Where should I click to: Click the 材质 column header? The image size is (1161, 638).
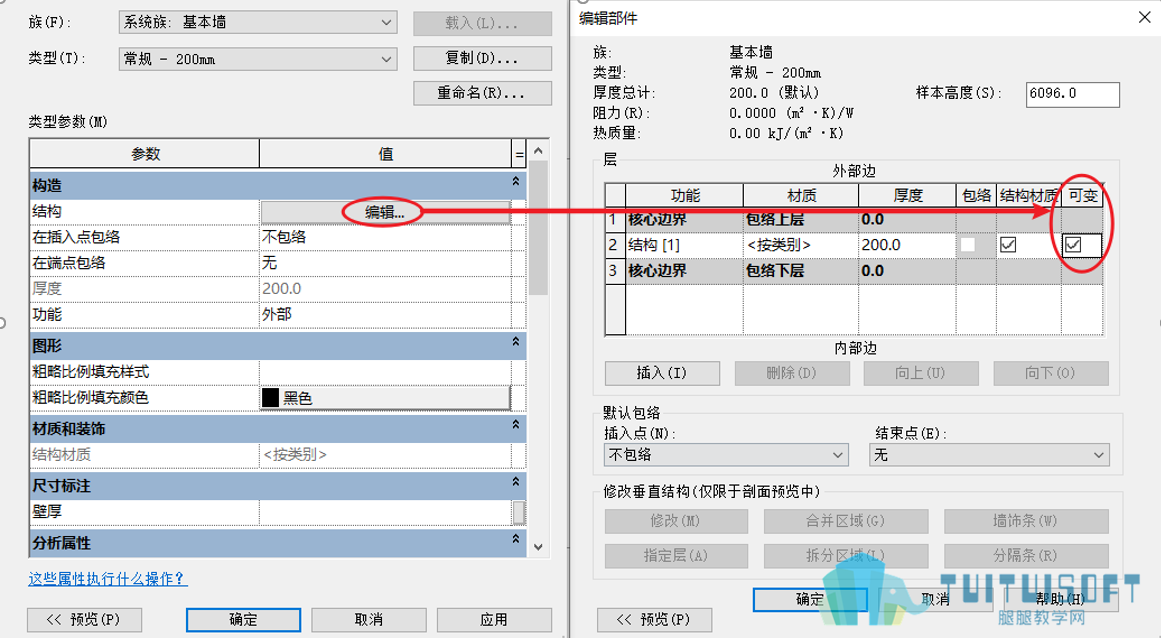pos(801,195)
